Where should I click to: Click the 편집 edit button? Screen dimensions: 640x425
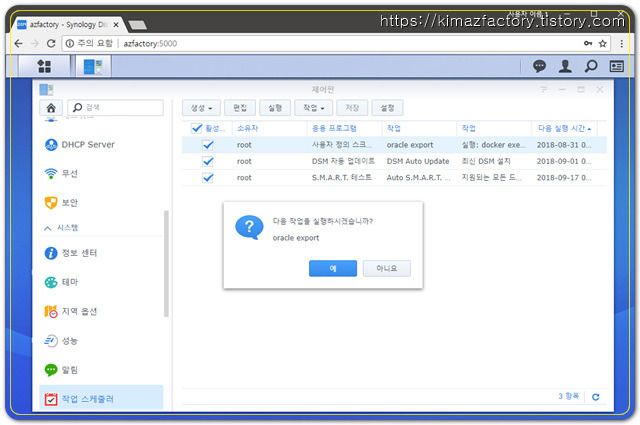[240, 108]
